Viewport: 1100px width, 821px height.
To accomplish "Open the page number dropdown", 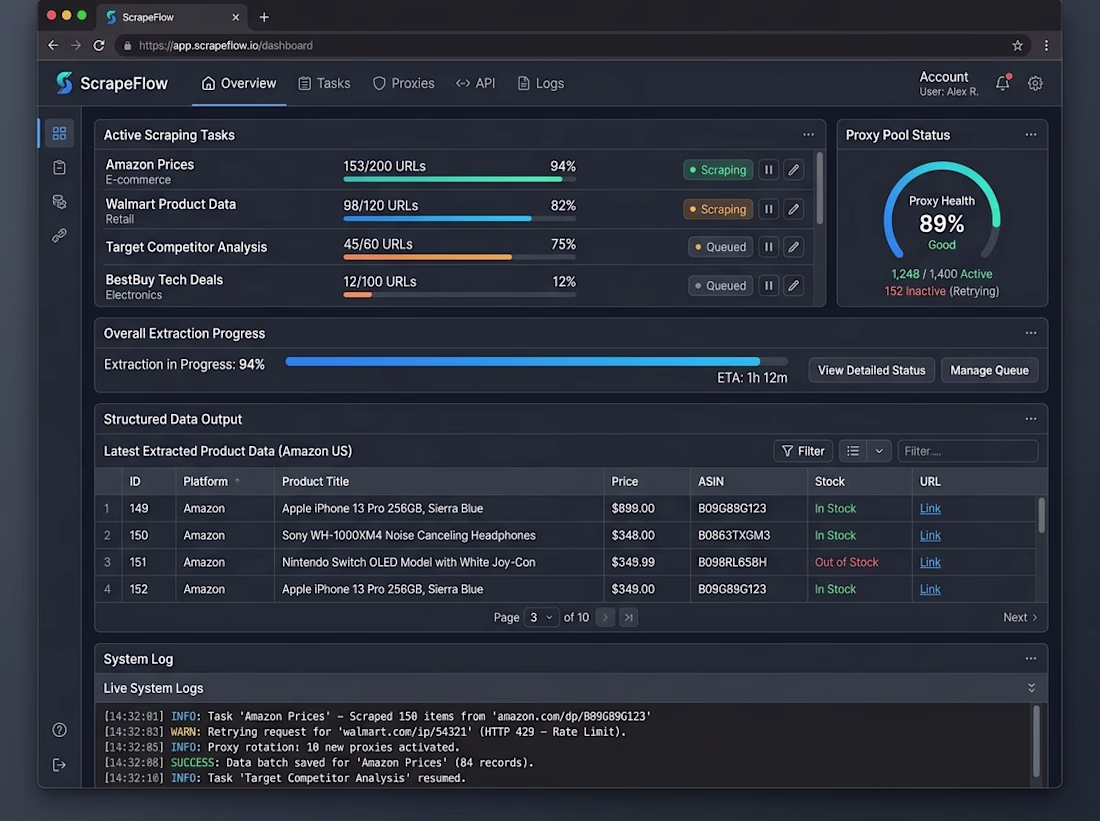I will coord(541,618).
